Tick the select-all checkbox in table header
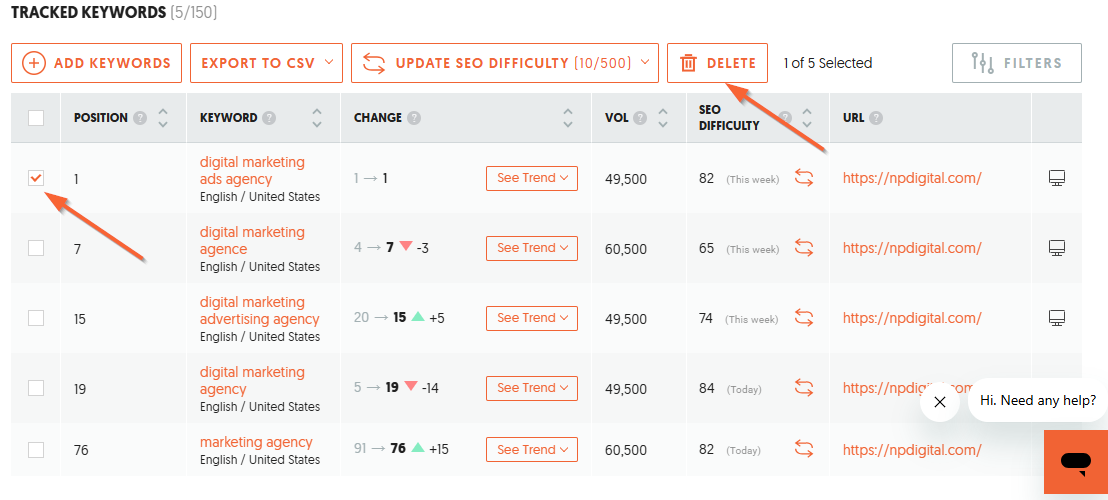This screenshot has height=500, width=1108. point(36,118)
